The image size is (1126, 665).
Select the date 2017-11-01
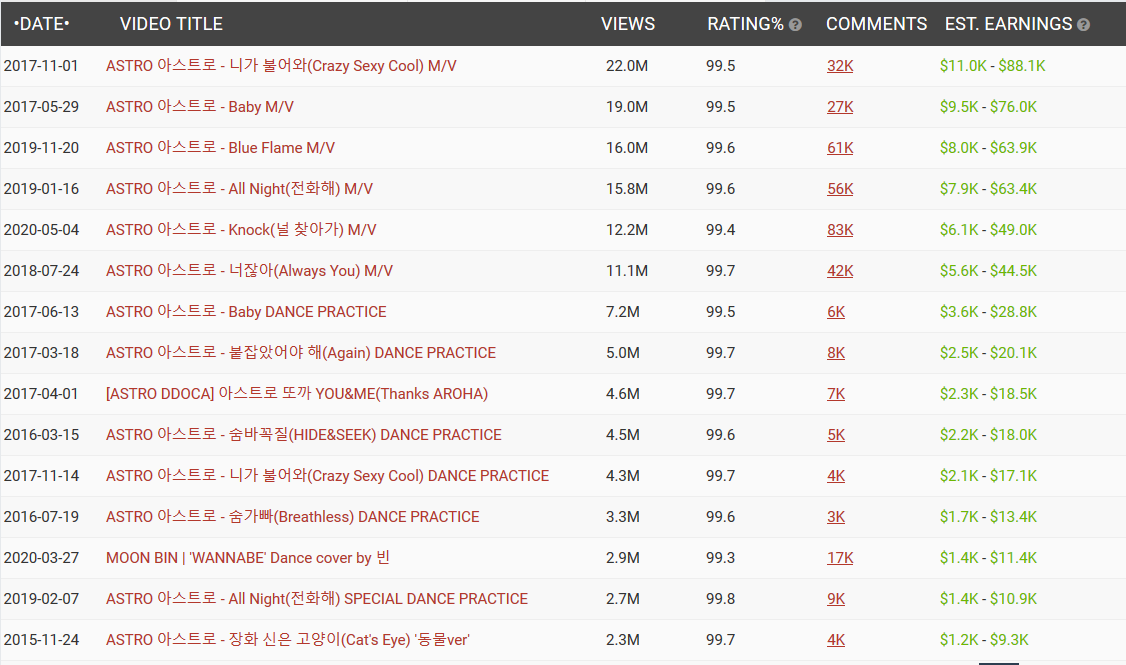coord(41,65)
